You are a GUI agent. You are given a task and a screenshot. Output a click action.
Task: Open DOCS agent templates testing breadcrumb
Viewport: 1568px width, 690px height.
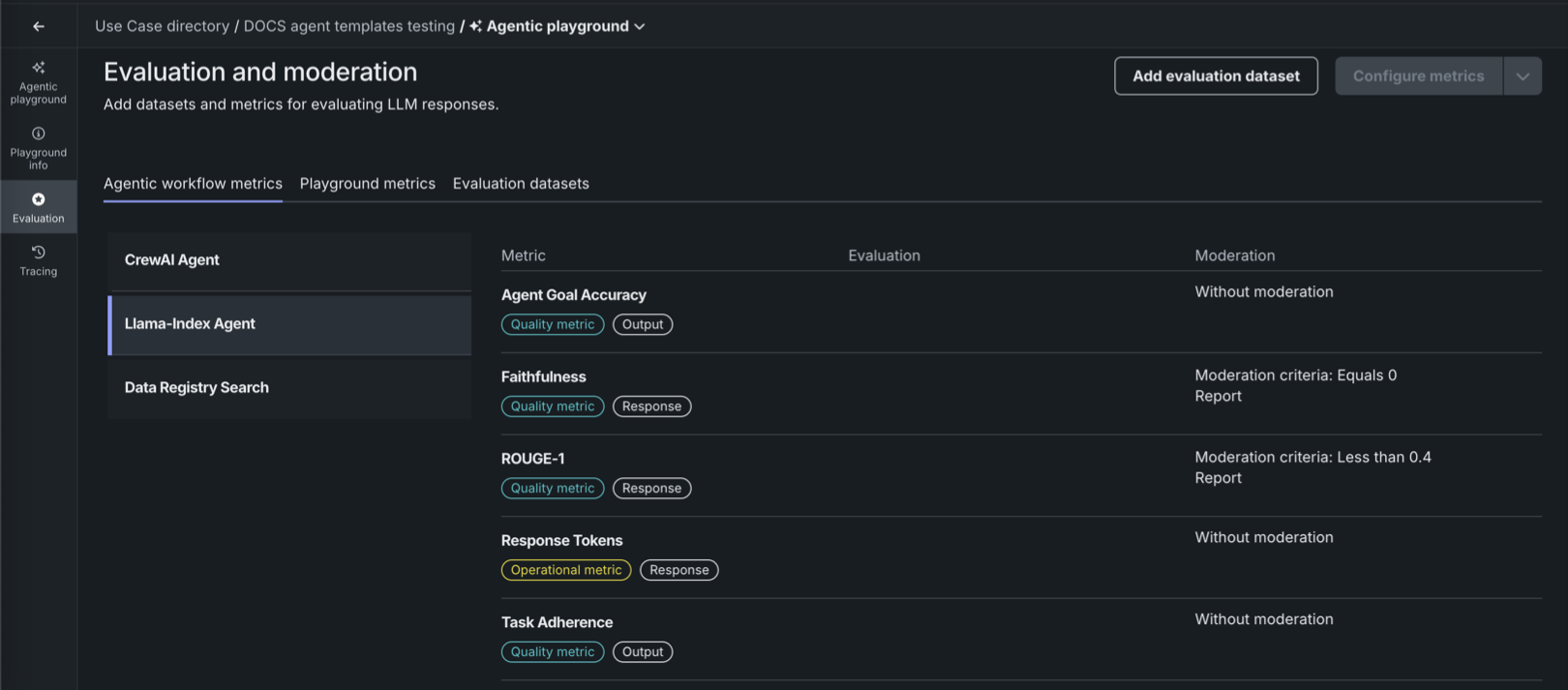pos(348,26)
